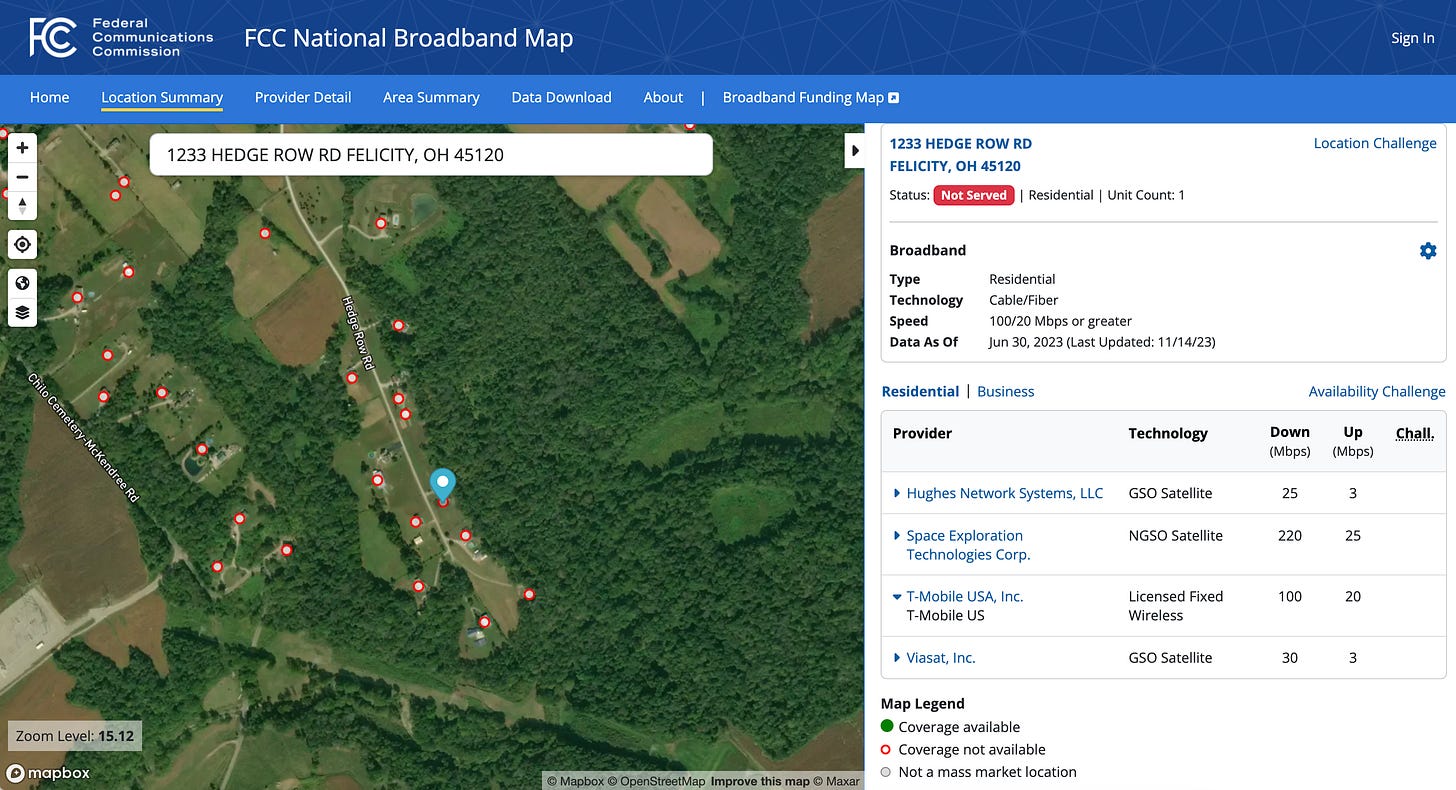The height and width of the screenshot is (790, 1456).
Task: Click the Mapbox logo on the map
Action: click(48, 773)
